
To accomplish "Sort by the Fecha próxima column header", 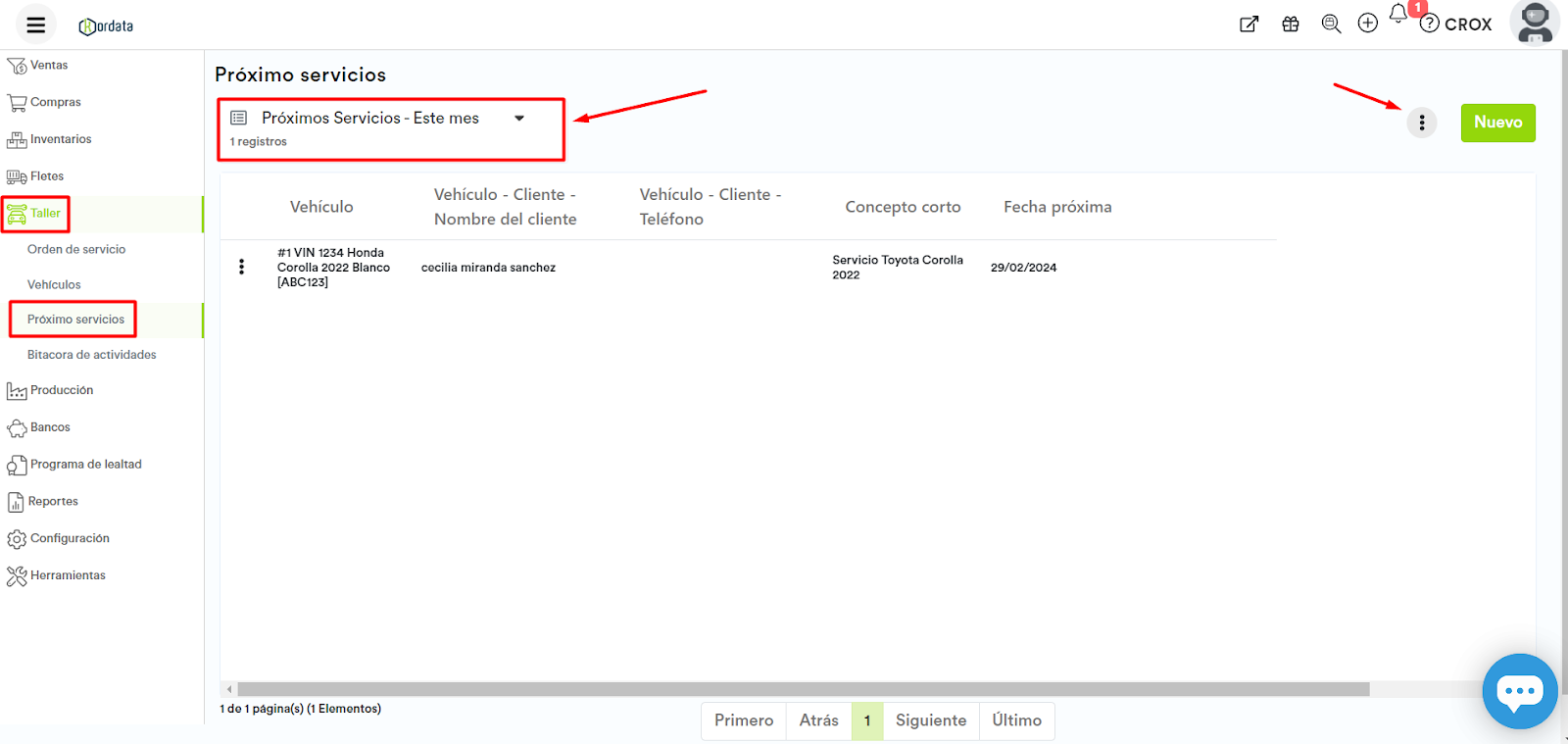I will click(1057, 207).
